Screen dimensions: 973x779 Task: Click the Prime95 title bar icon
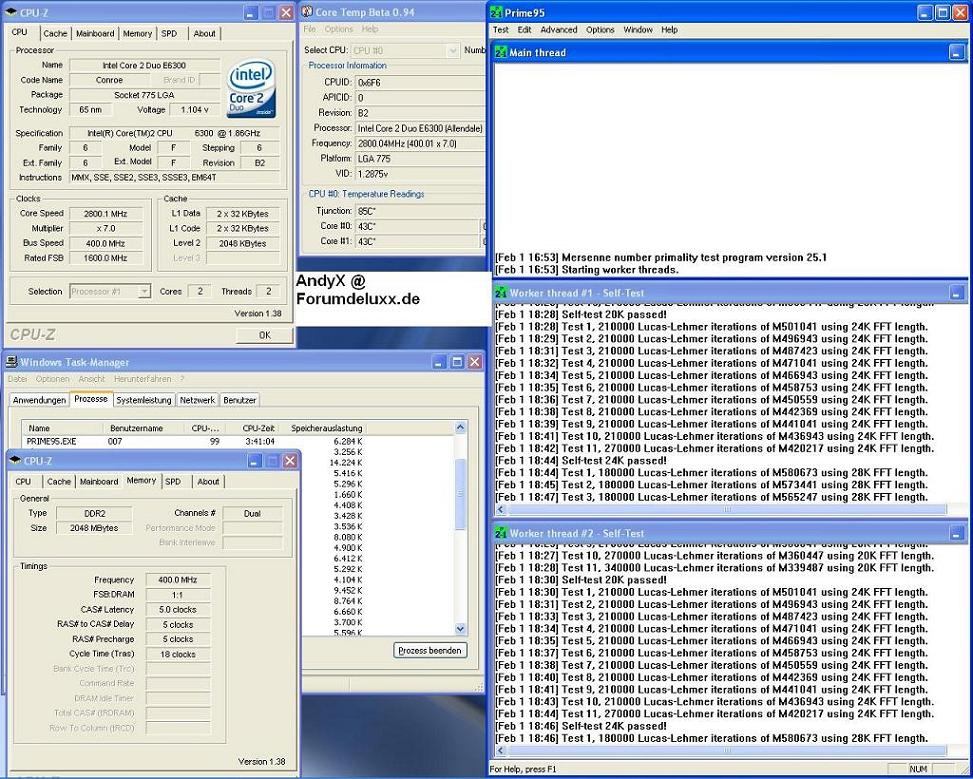pyautogui.click(x=496, y=12)
